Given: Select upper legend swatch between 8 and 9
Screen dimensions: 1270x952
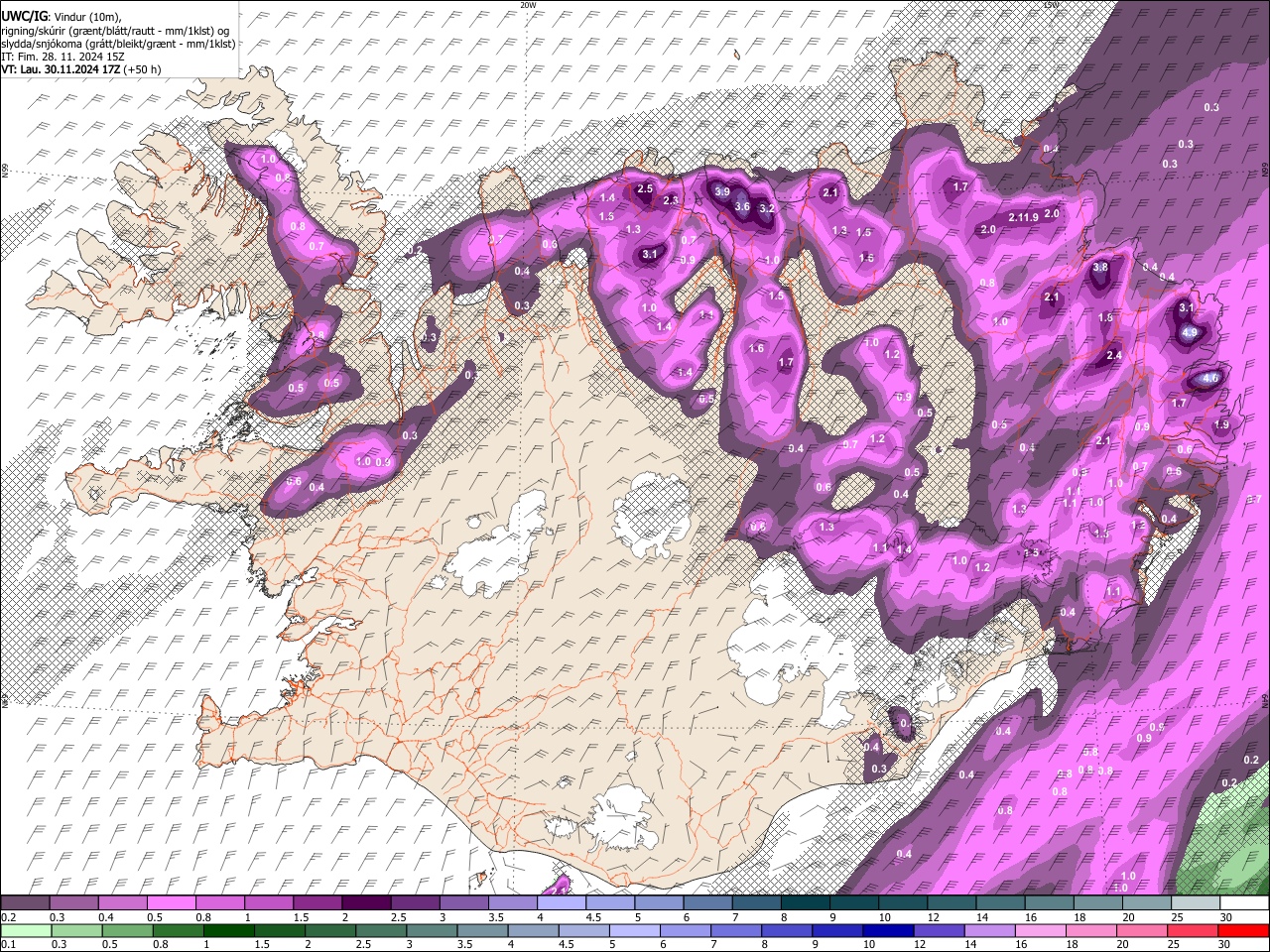Looking at the screenshot, I should [806, 902].
